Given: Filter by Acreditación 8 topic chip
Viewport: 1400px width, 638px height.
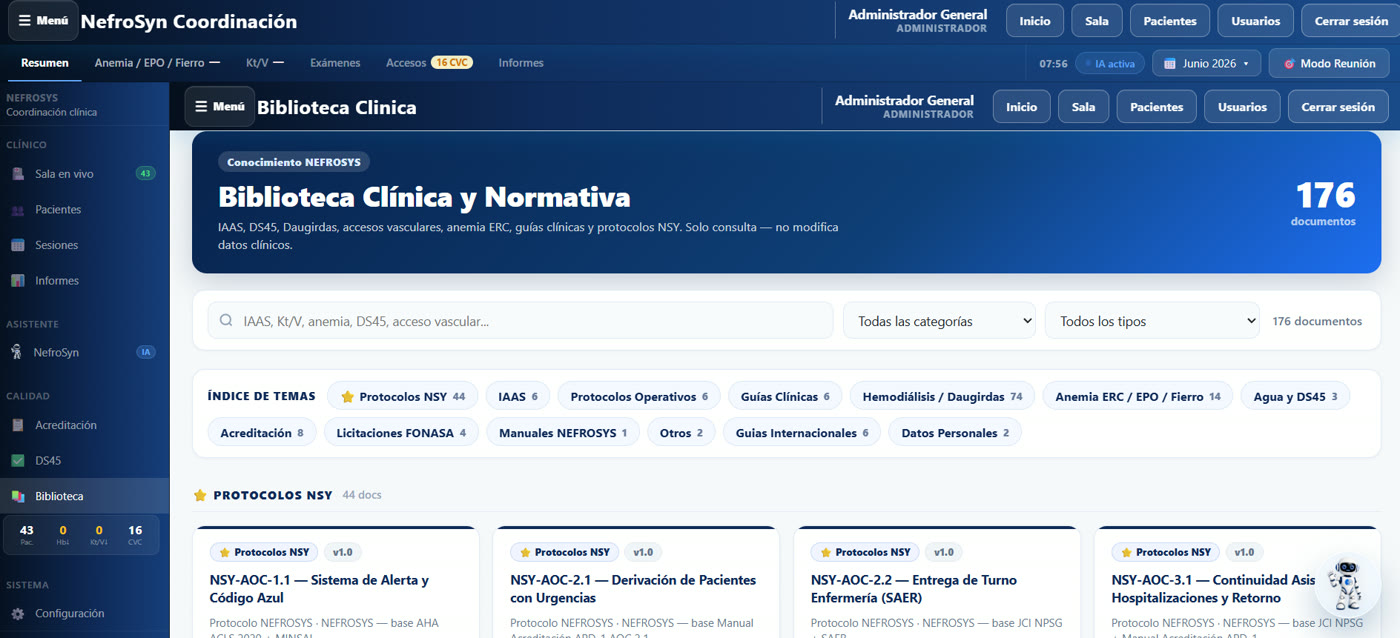Looking at the screenshot, I should 262,433.
